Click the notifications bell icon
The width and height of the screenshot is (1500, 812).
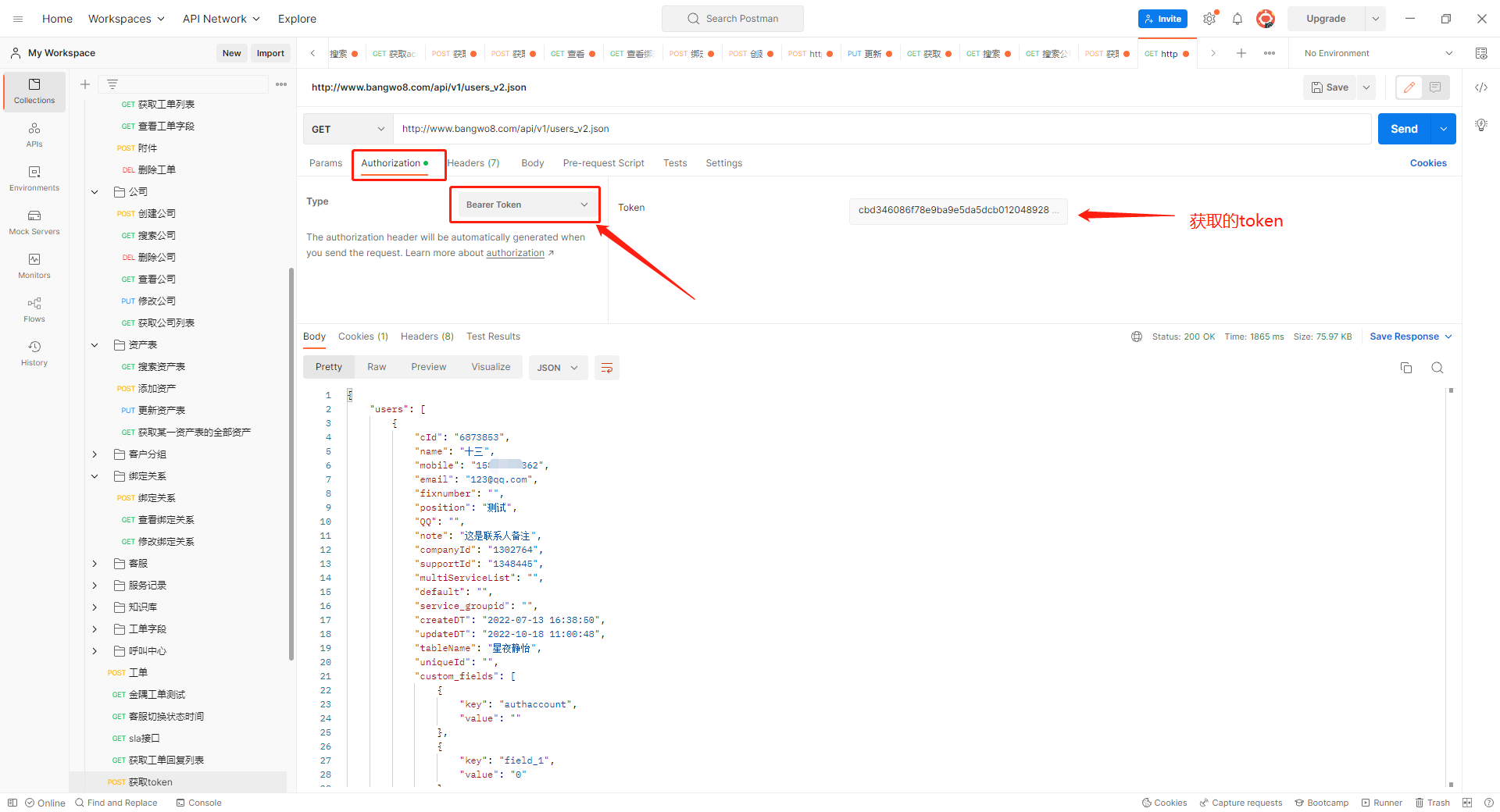(x=1237, y=19)
